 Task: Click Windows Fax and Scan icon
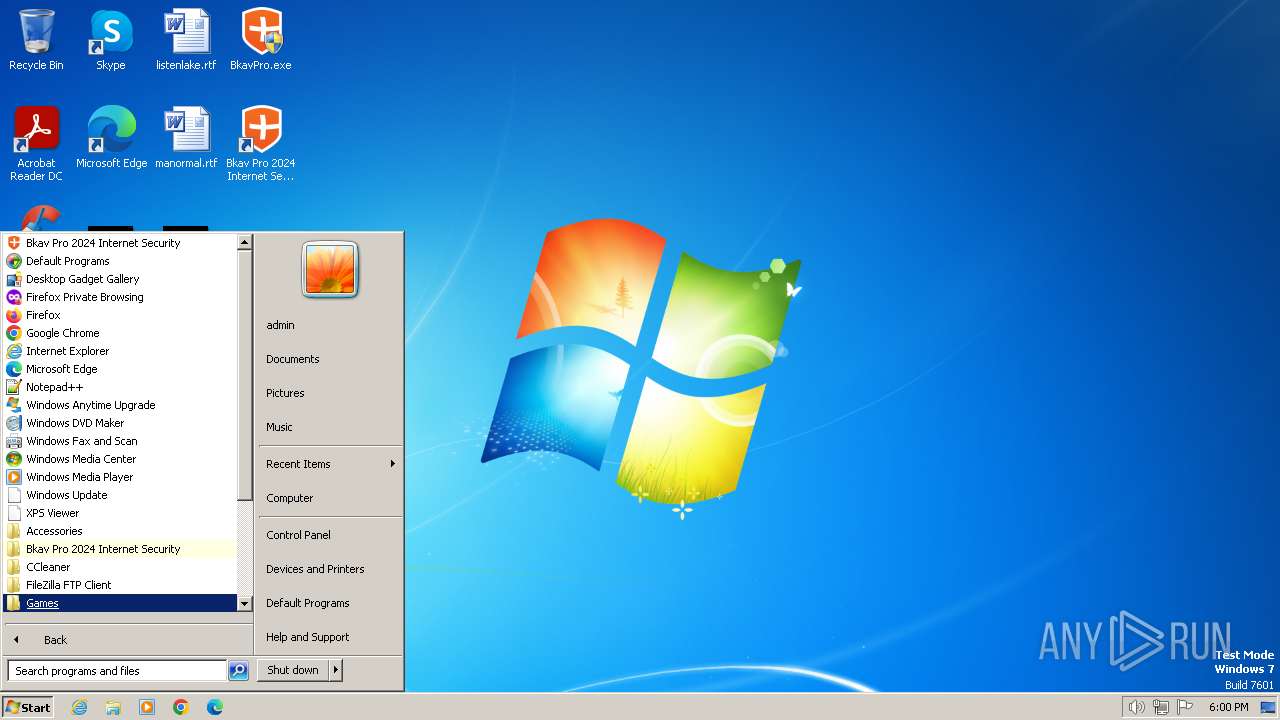coord(14,441)
